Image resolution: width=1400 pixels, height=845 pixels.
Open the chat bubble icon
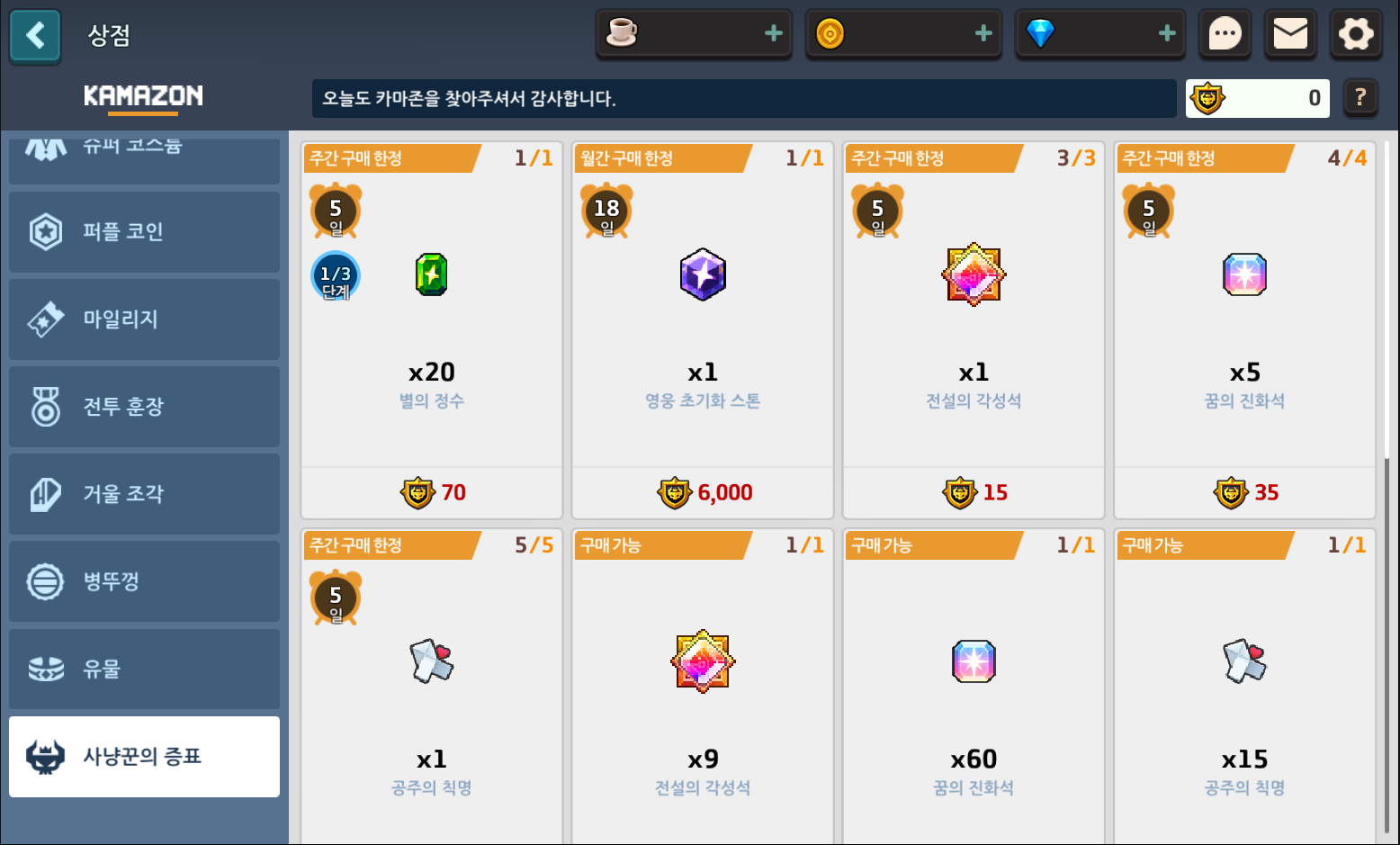pyautogui.click(x=1225, y=35)
